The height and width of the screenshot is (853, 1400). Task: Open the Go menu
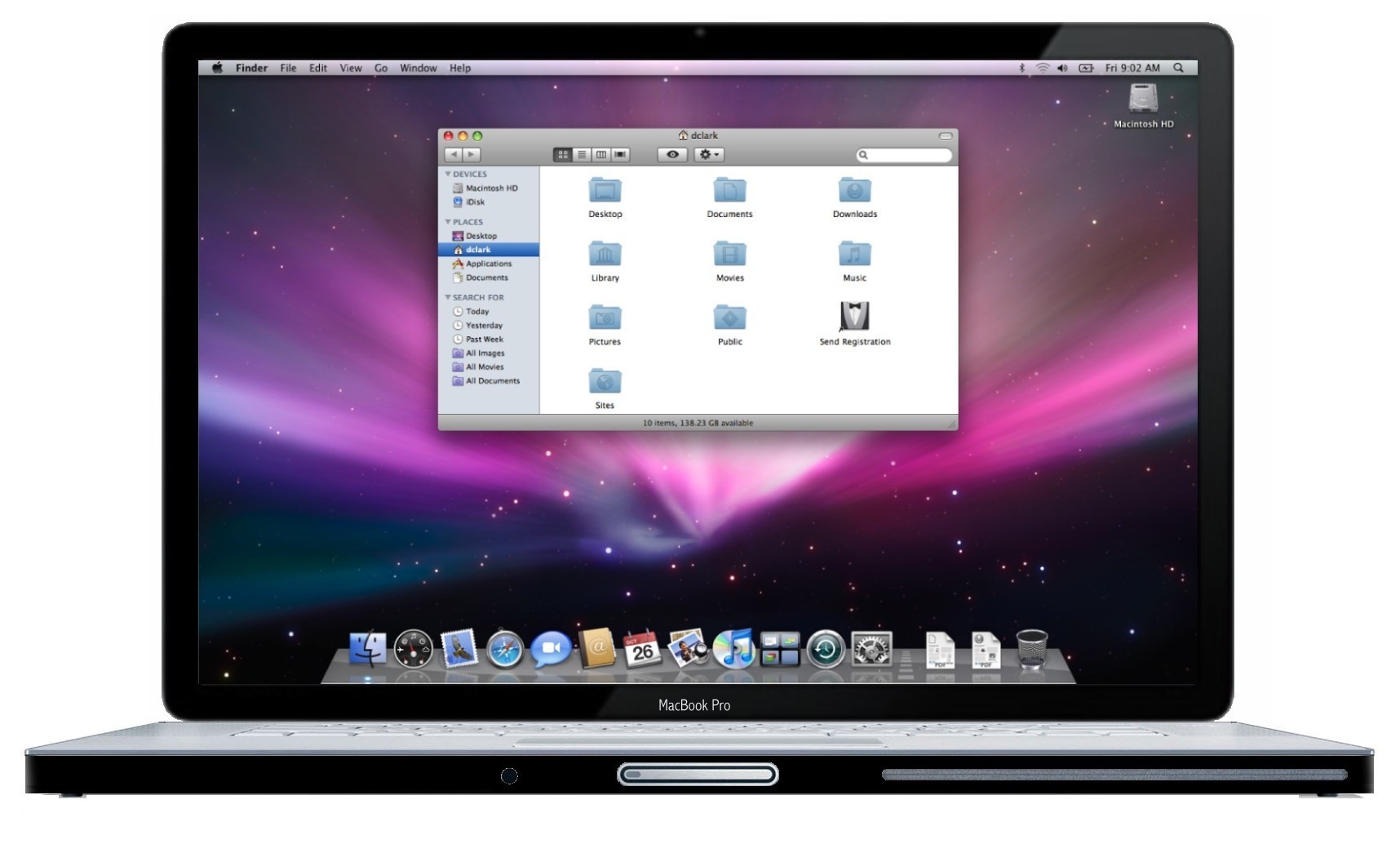pos(381,68)
